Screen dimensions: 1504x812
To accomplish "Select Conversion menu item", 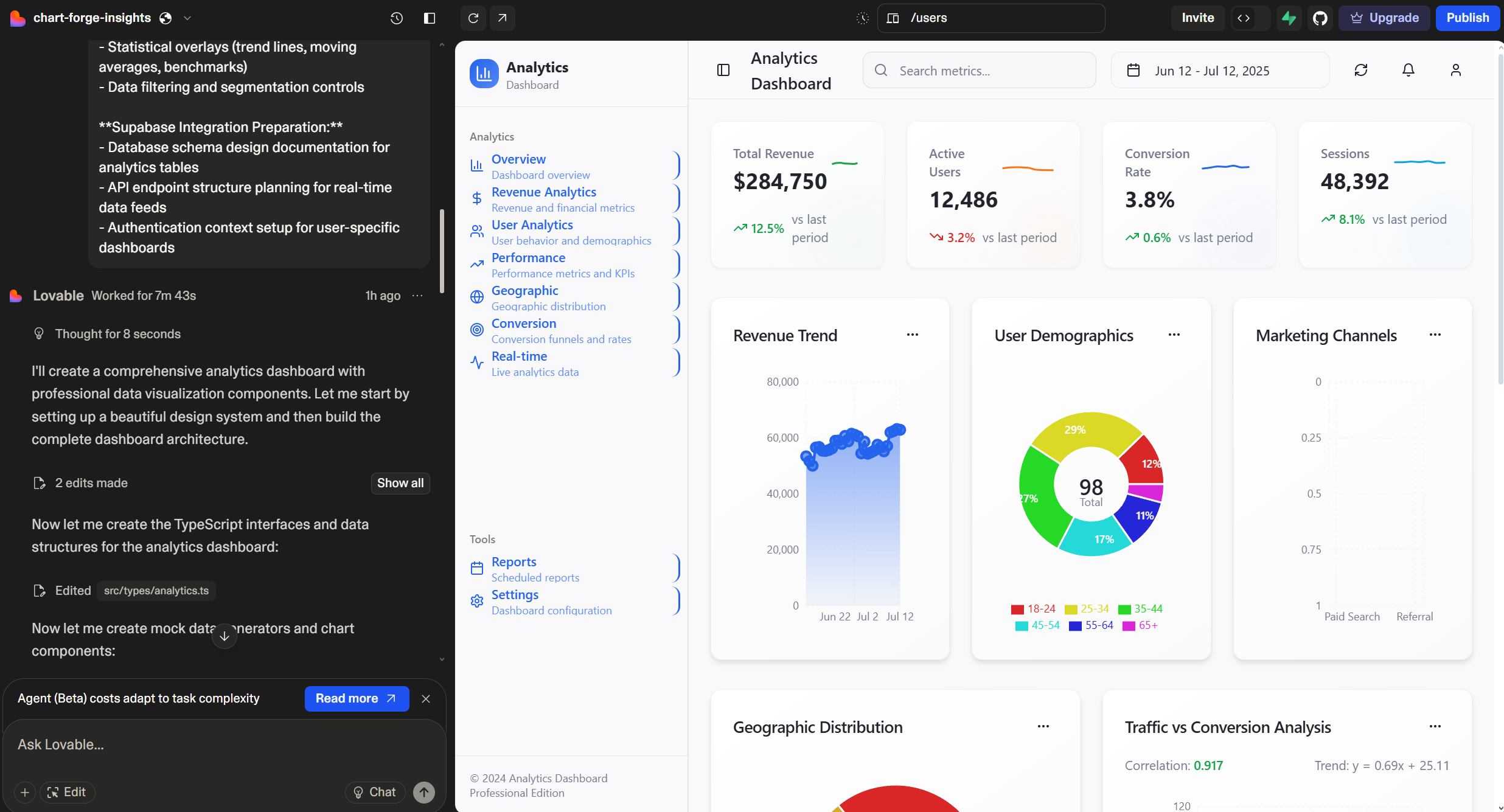I will [573, 330].
